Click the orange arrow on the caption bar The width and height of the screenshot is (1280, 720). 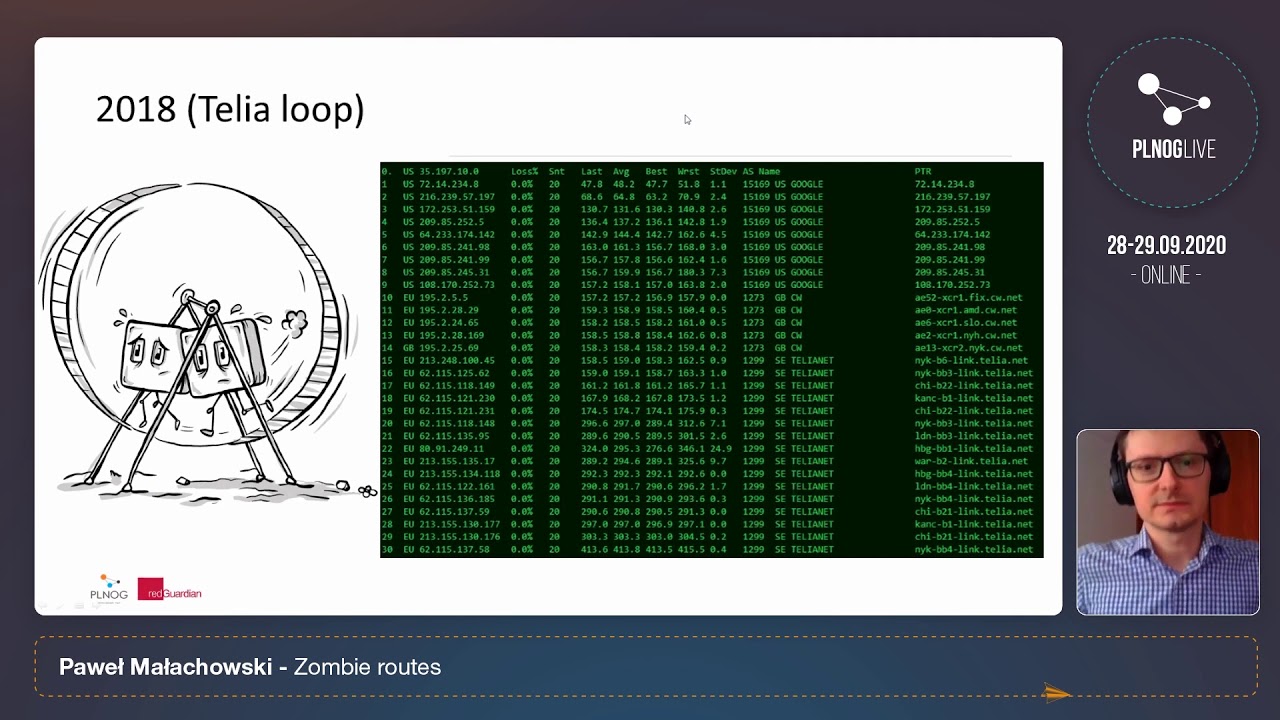1057,692
